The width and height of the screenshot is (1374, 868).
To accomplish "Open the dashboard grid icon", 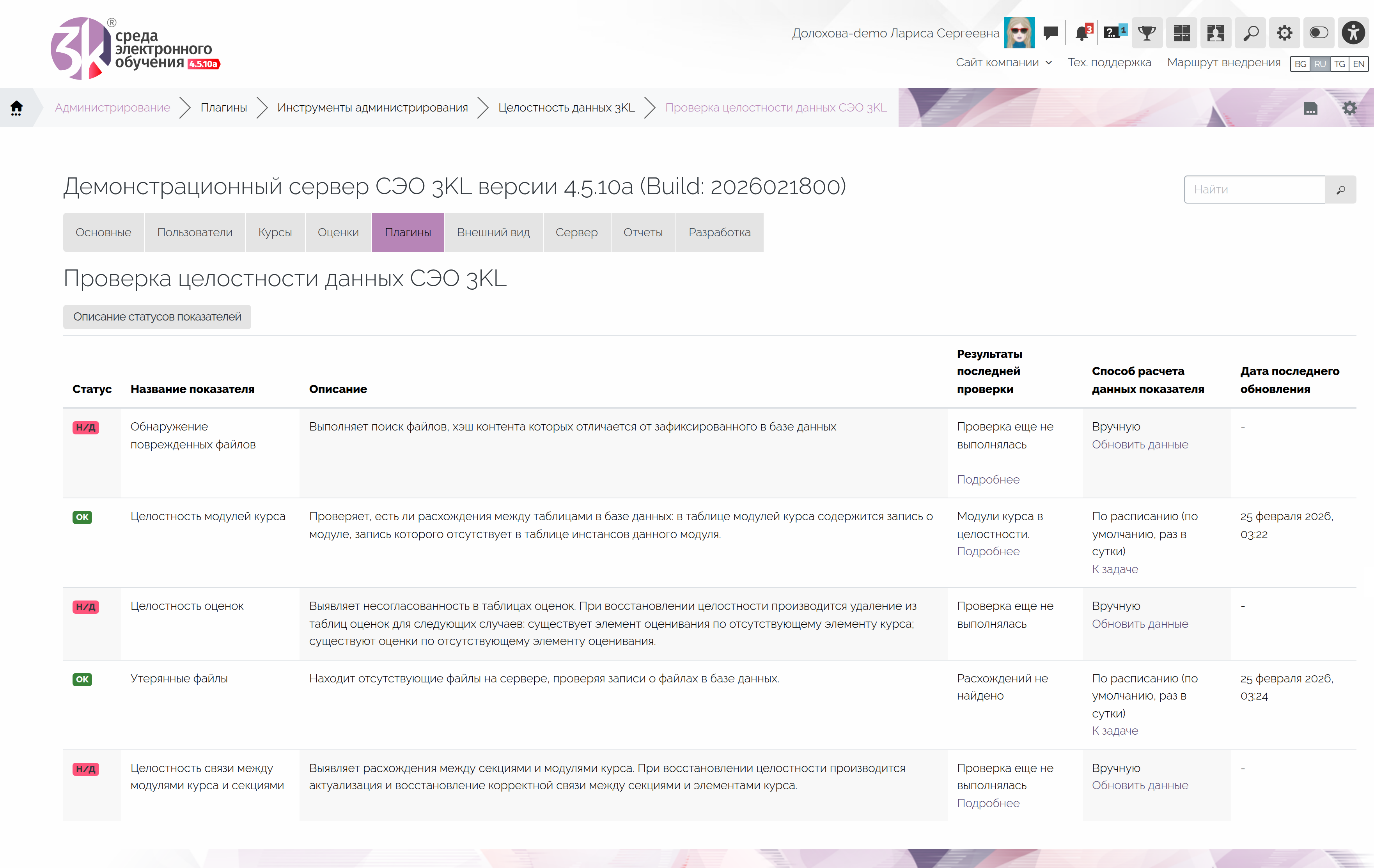I will pyautogui.click(x=1181, y=32).
